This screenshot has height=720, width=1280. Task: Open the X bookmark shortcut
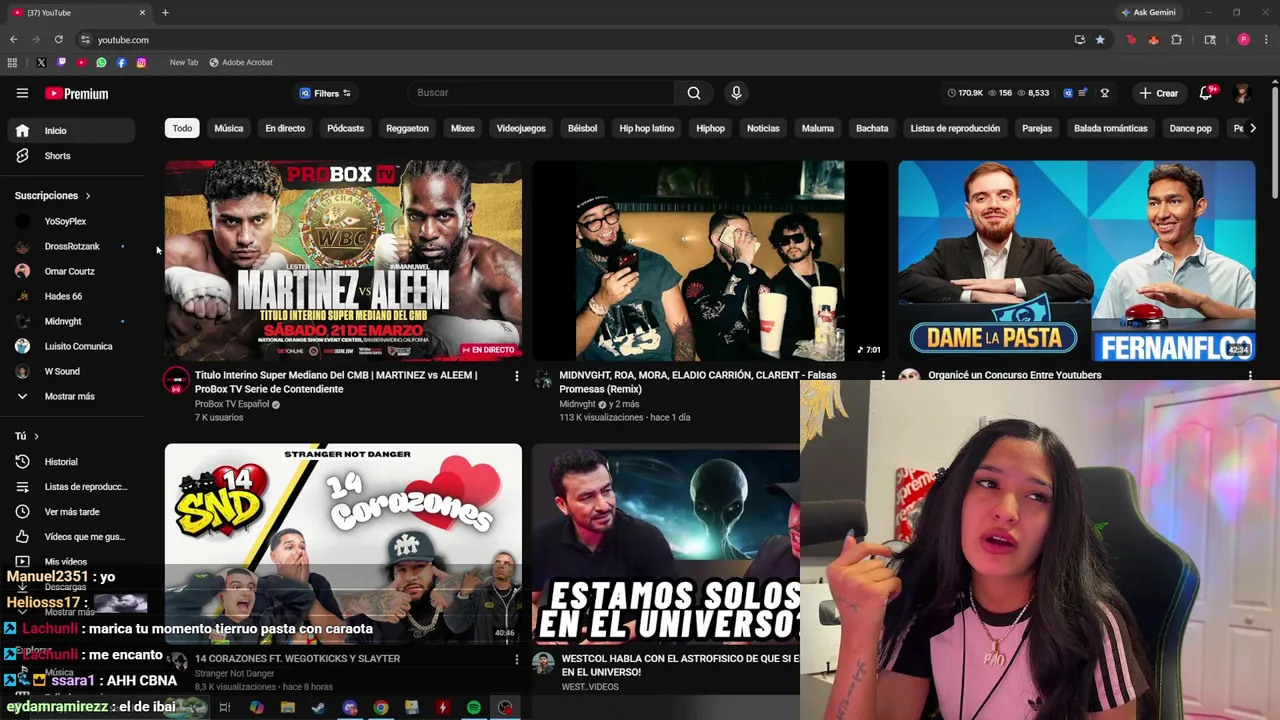click(x=41, y=62)
